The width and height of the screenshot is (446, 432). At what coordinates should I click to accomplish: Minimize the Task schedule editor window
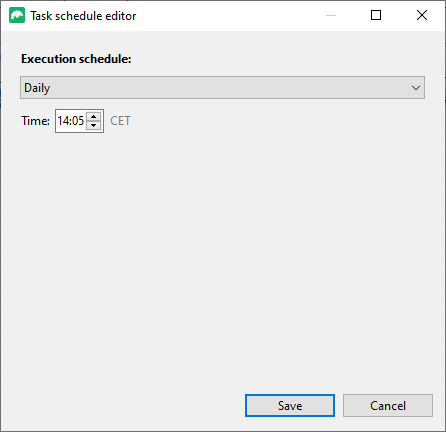point(331,15)
